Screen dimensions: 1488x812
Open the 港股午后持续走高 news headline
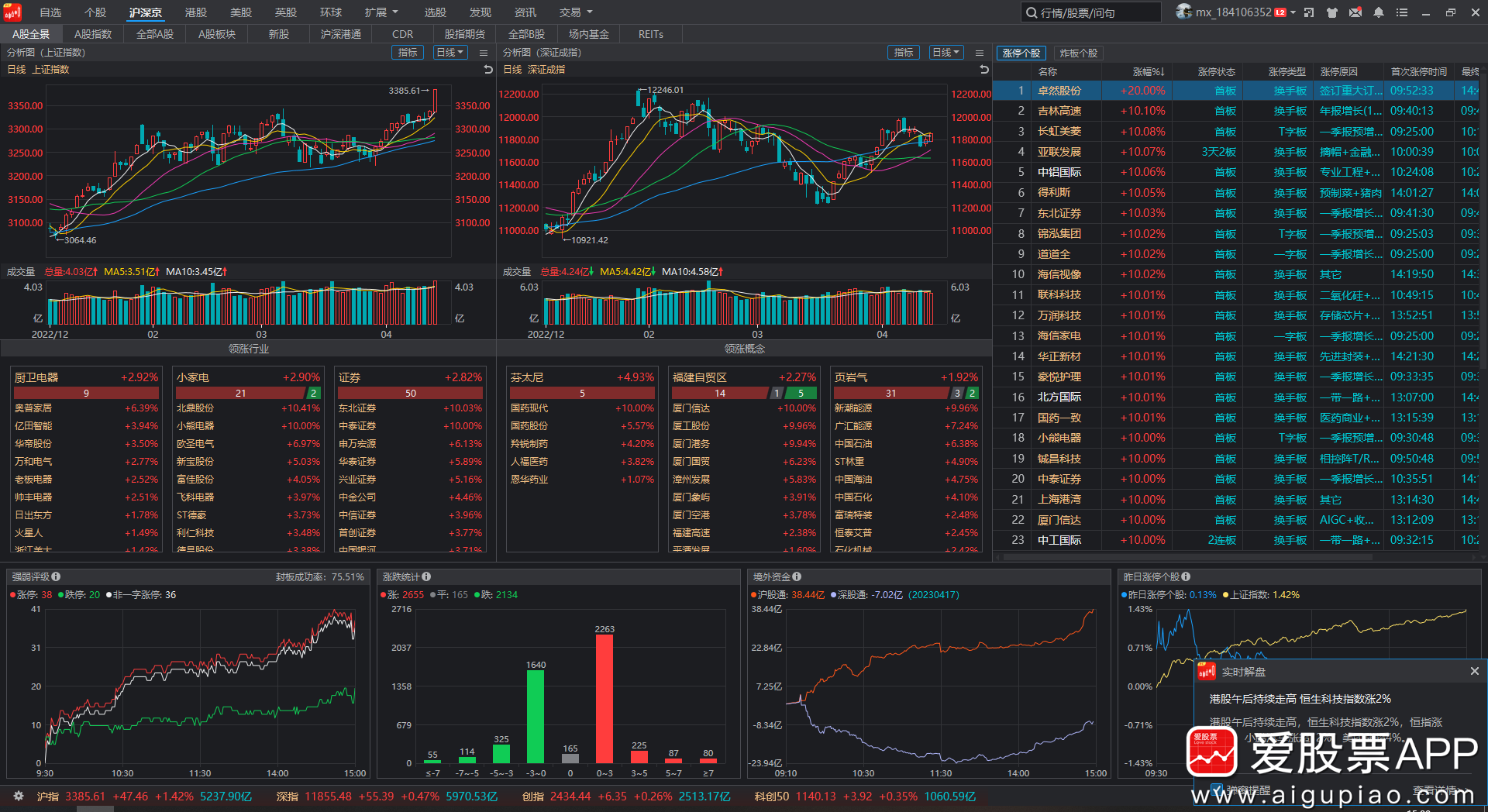coord(1300,699)
